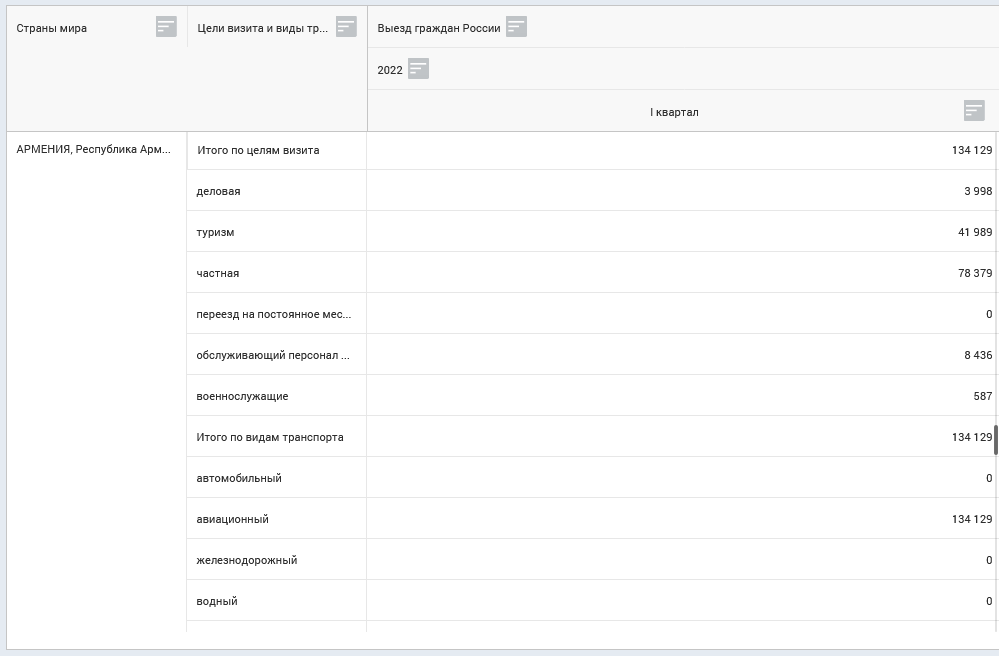Click the туризм row label

[215, 232]
